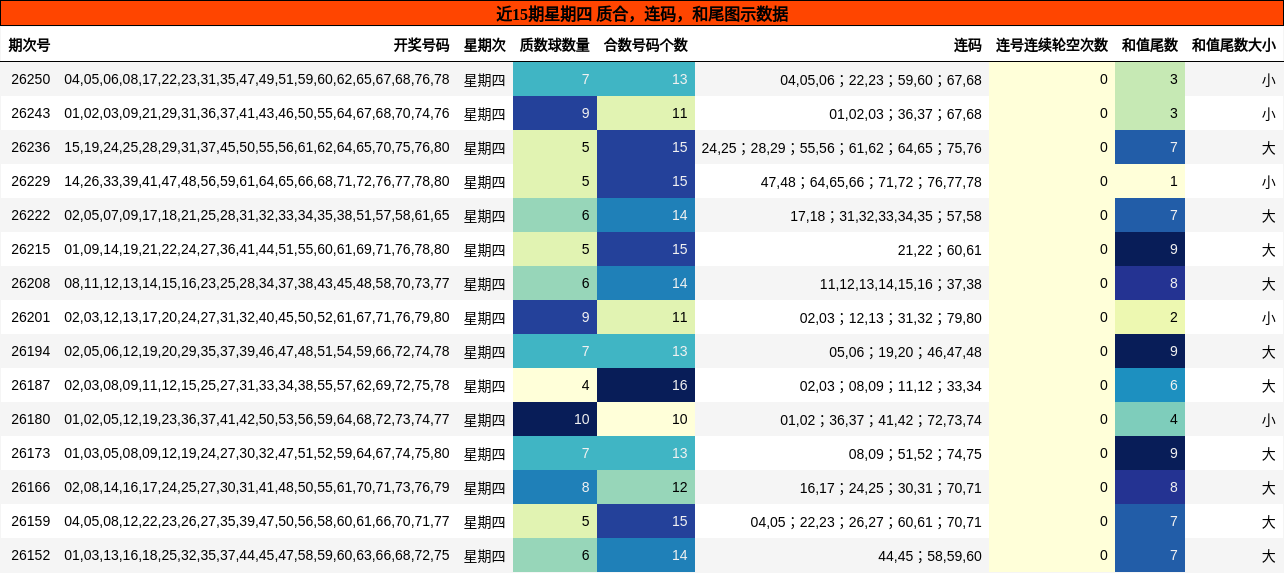This screenshot has height=573, width=1284.
Task: Click 和值尾数 cell 8 in row 26208
Action: [1150, 283]
